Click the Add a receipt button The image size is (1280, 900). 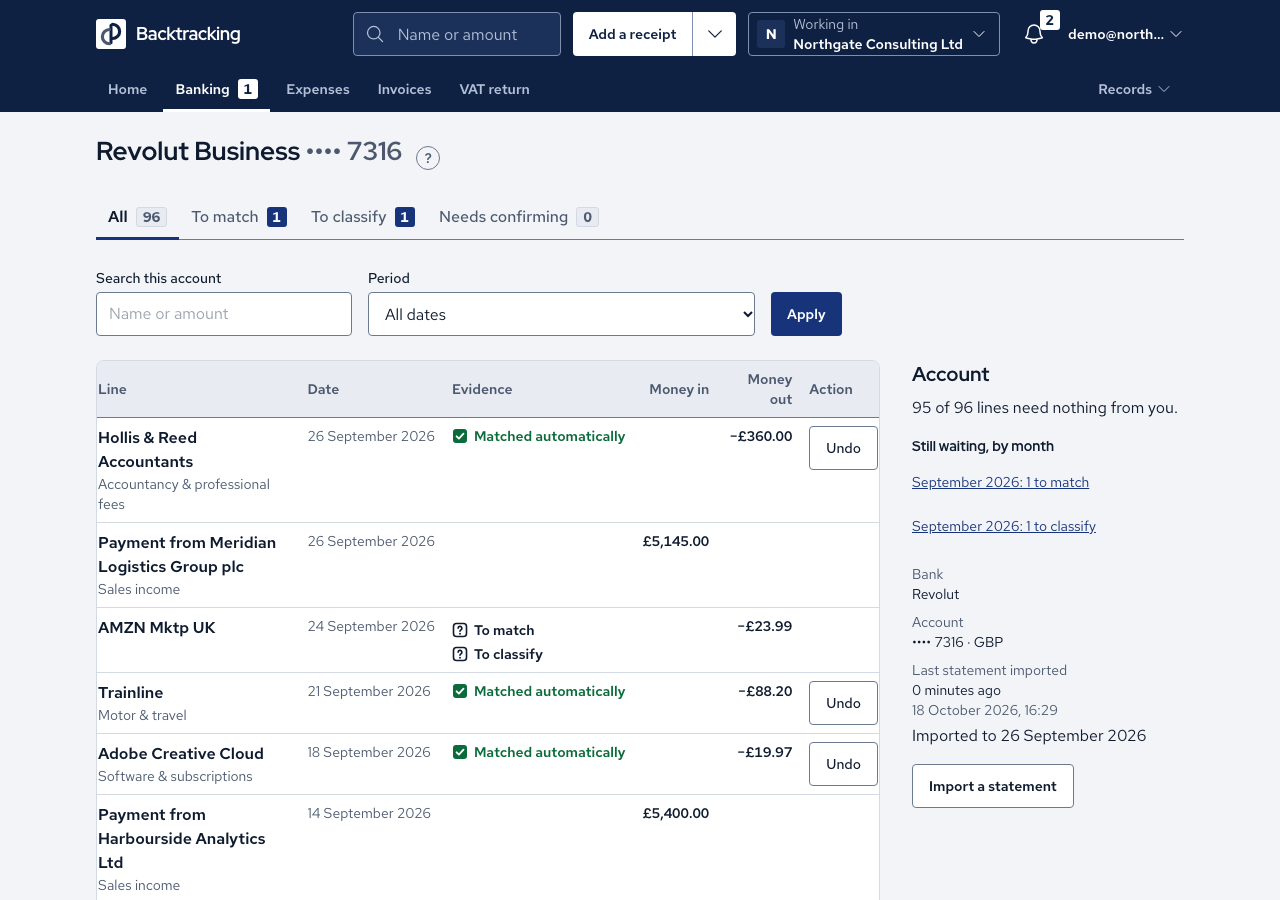click(x=633, y=34)
